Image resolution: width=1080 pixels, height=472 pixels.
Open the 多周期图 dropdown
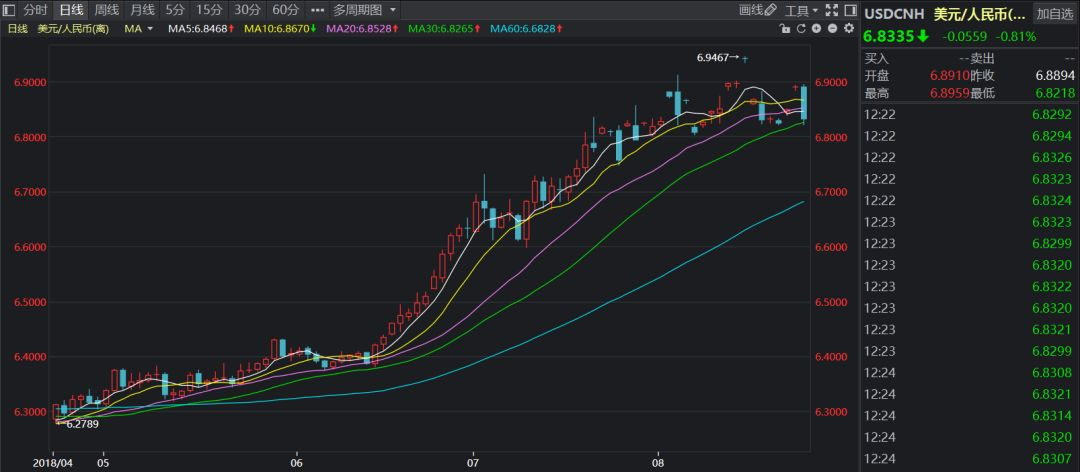(364, 10)
